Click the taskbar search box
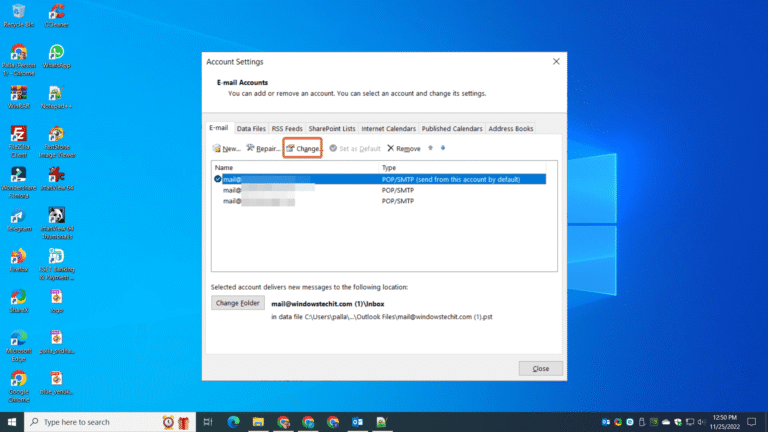 [110, 422]
